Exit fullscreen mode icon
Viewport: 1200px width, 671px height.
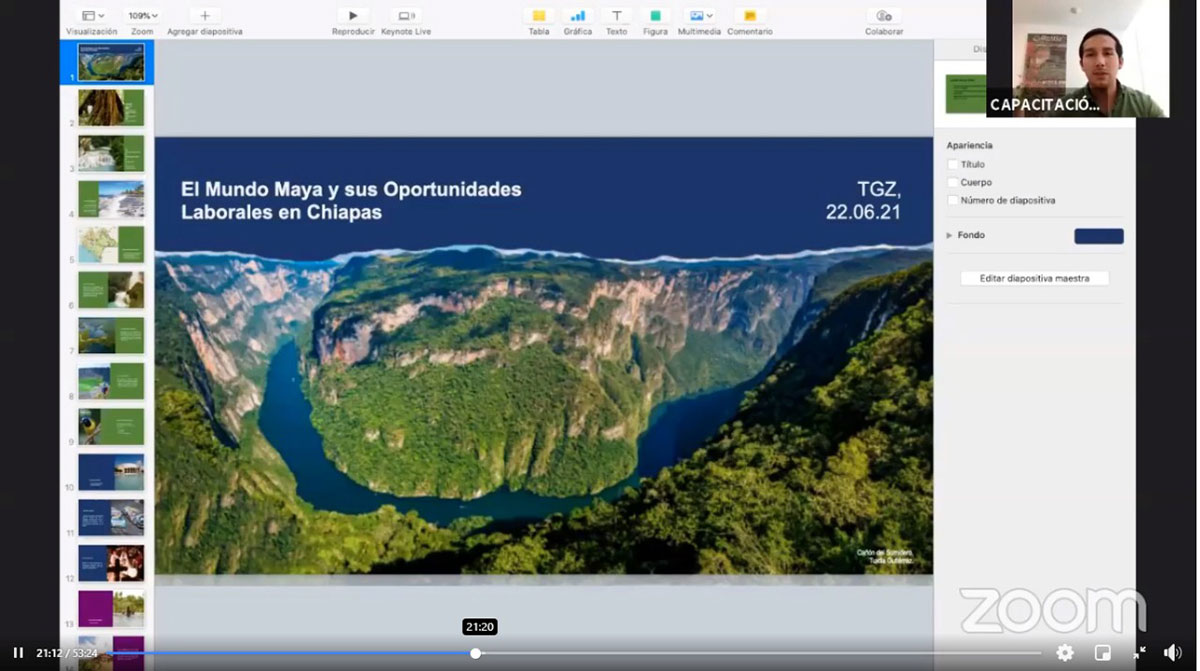coord(1139,653)
